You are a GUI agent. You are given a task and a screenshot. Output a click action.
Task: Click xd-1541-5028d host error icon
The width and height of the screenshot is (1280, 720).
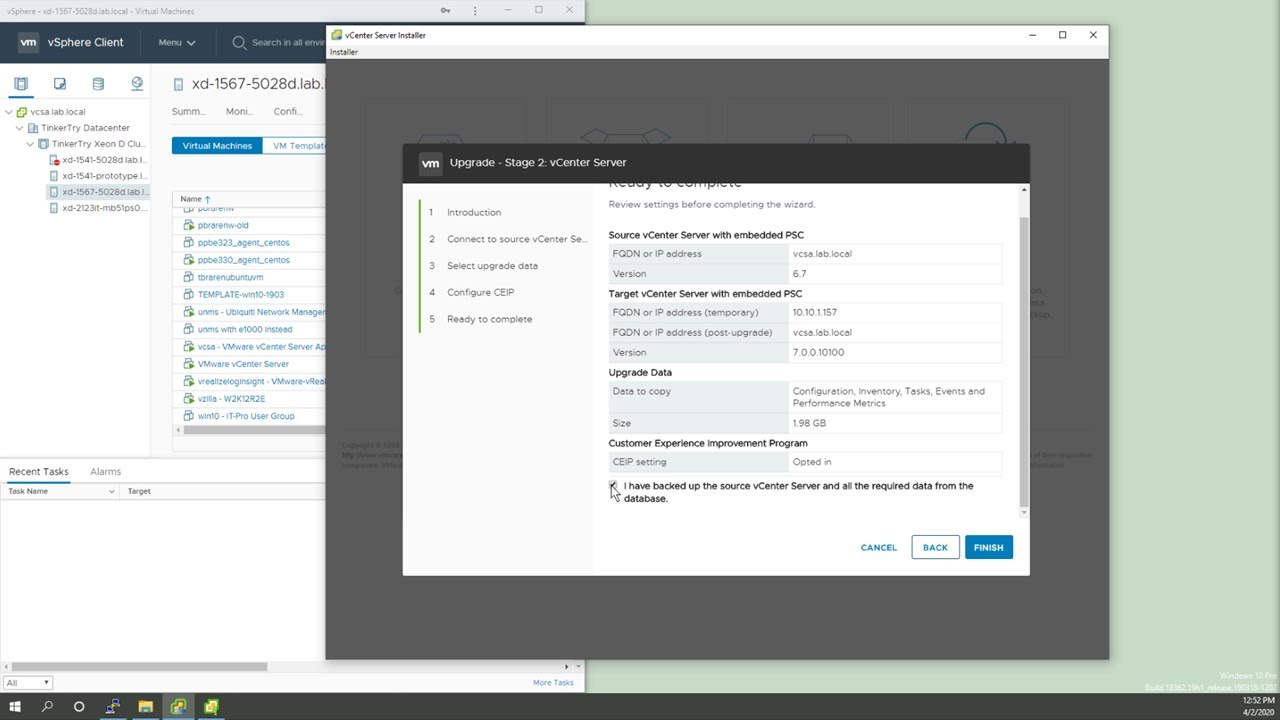click(54, 160)
